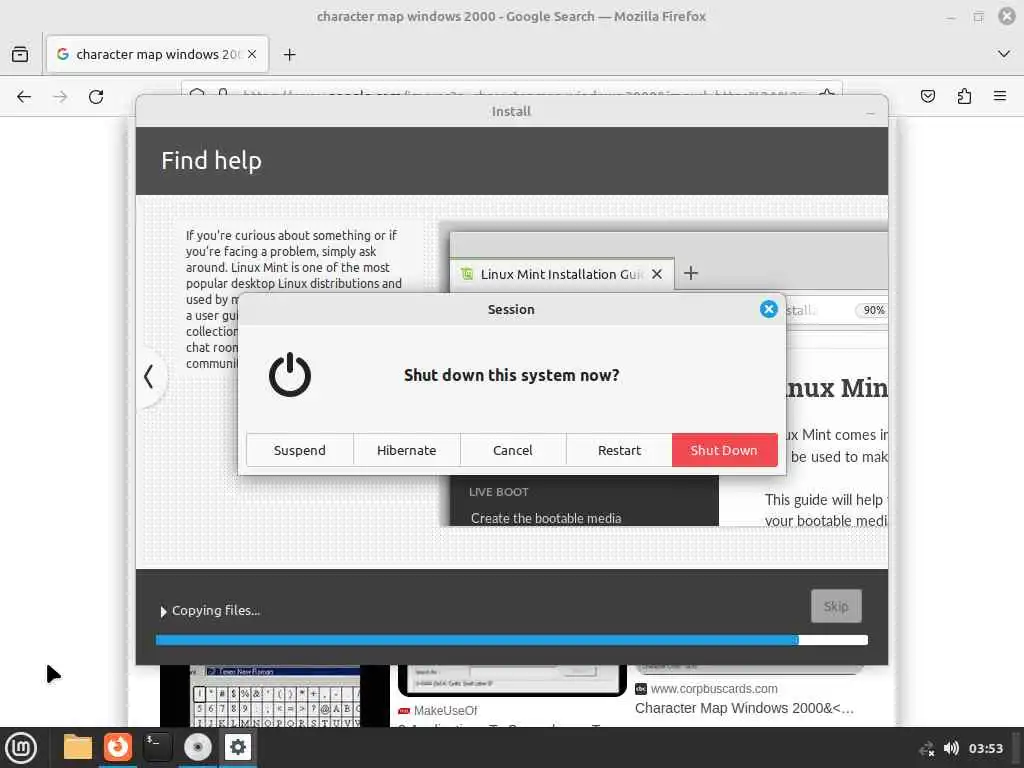
Task: Maximize the Firefox window
Action: coord(978,16)
